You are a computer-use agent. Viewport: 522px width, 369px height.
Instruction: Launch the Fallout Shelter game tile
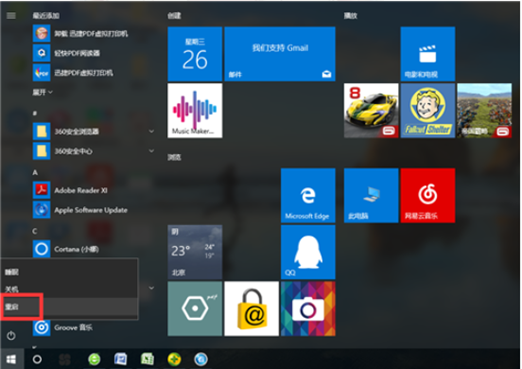coord(428,110)
